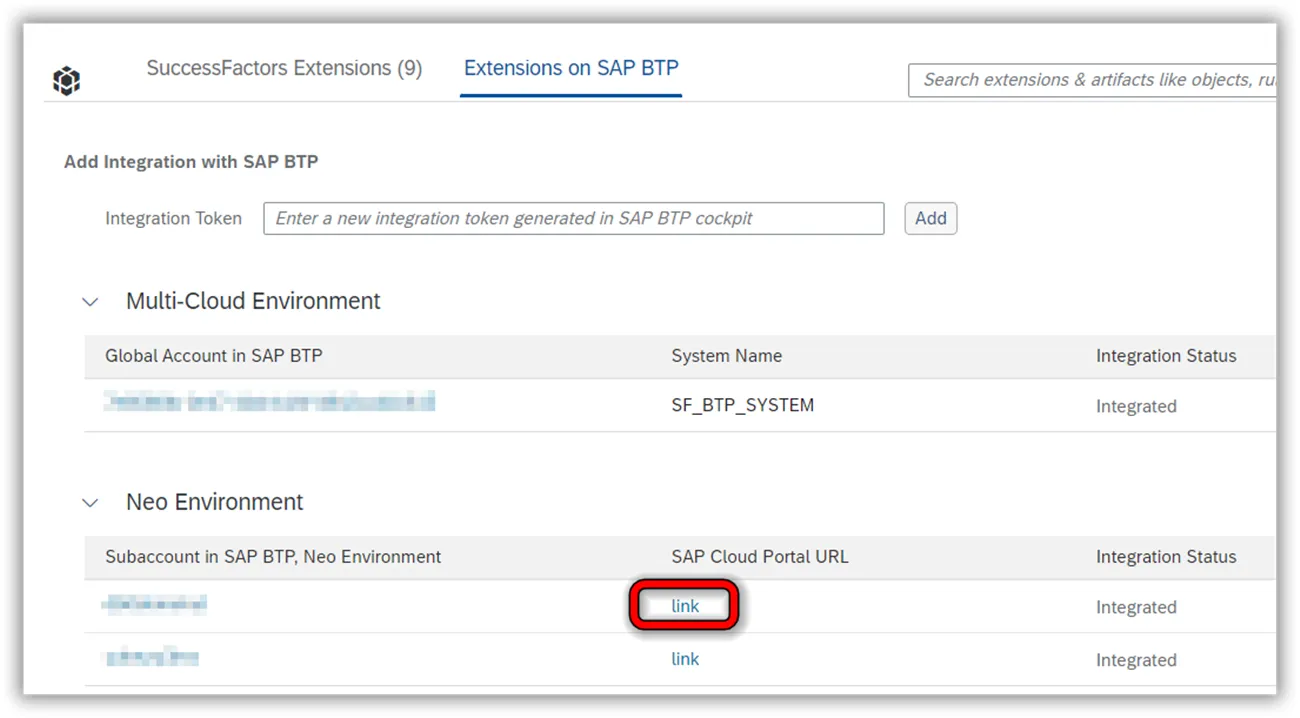The height and width of the screenshot is (718, 1300).
Task: Click the System Name column header
Action: [x=726, y=356]
